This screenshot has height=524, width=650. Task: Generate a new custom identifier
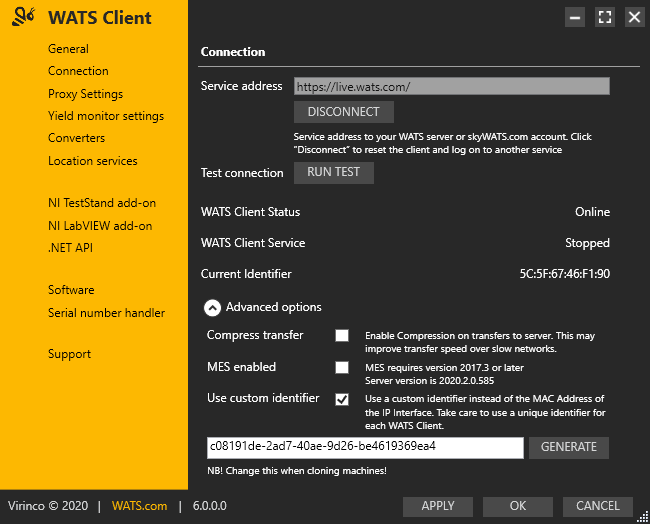(x=569, y=447)
